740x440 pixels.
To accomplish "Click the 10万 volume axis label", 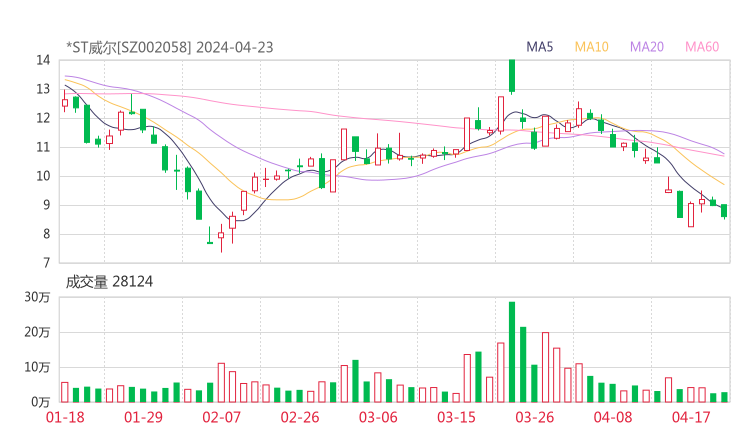I will click(x=37, y=367).
